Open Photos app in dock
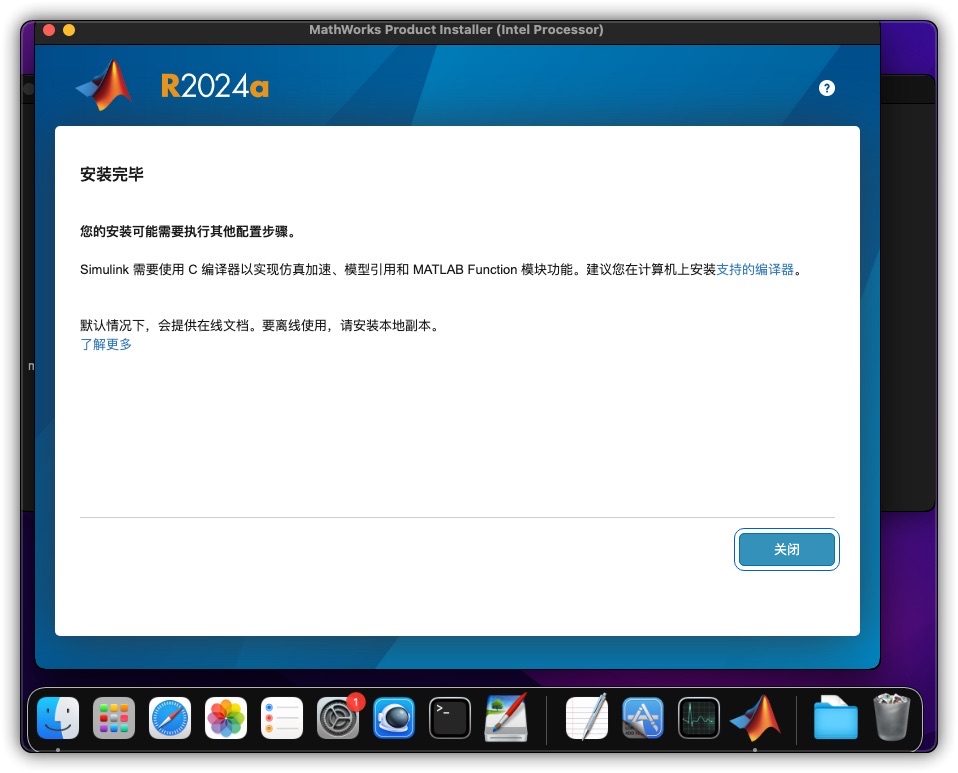Viewport: 958px width, 773px height. pos(226,718)
